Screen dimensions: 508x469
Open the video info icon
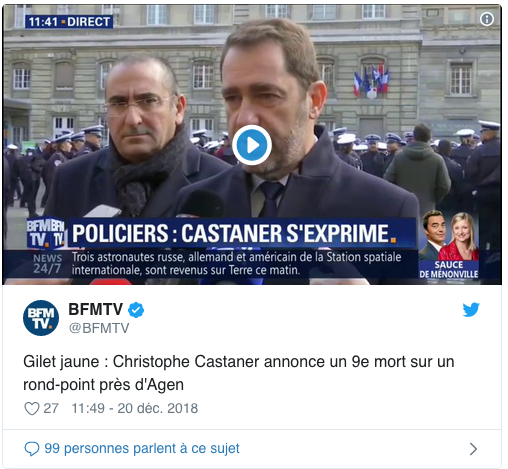coord(487,19)
